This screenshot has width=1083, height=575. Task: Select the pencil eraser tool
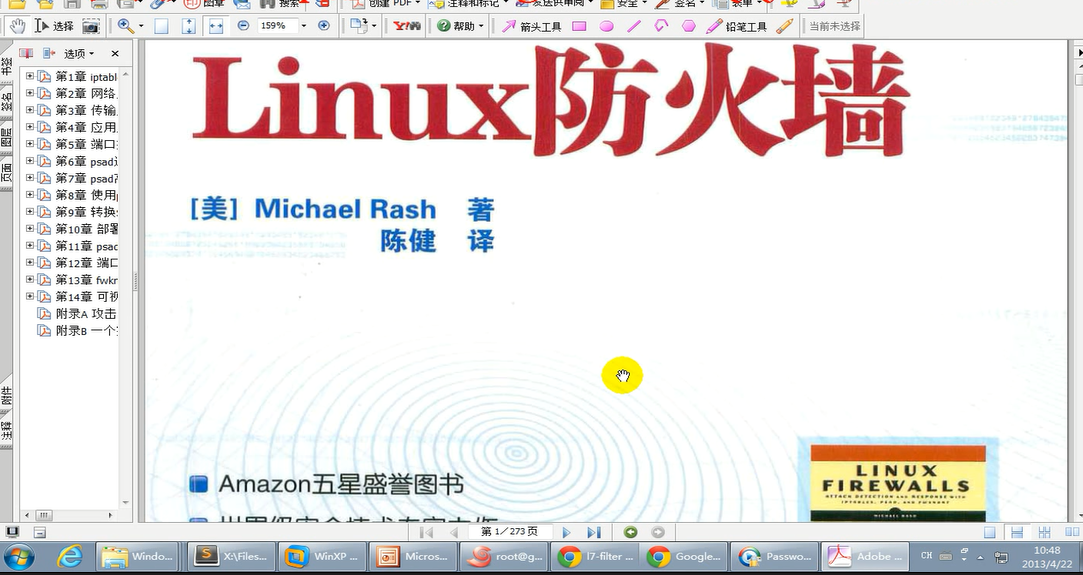(x=784, y=26)
